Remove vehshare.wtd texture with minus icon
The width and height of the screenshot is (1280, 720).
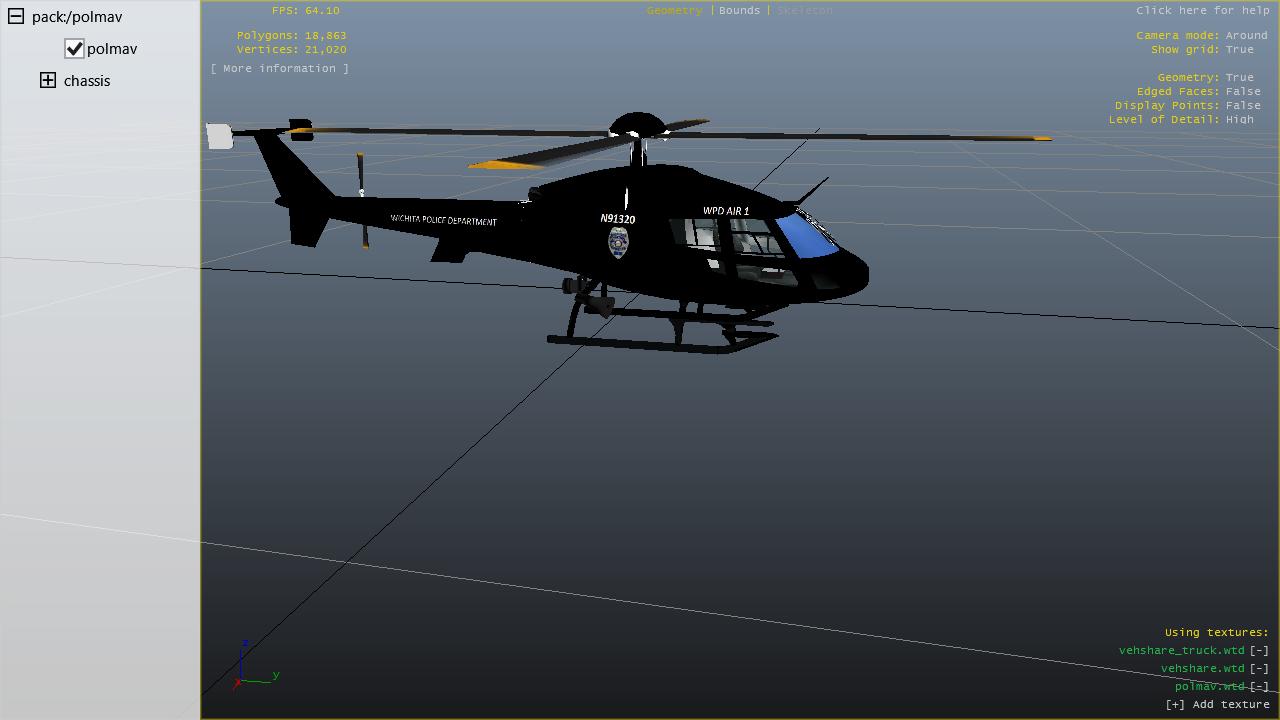pos(1259,668)
